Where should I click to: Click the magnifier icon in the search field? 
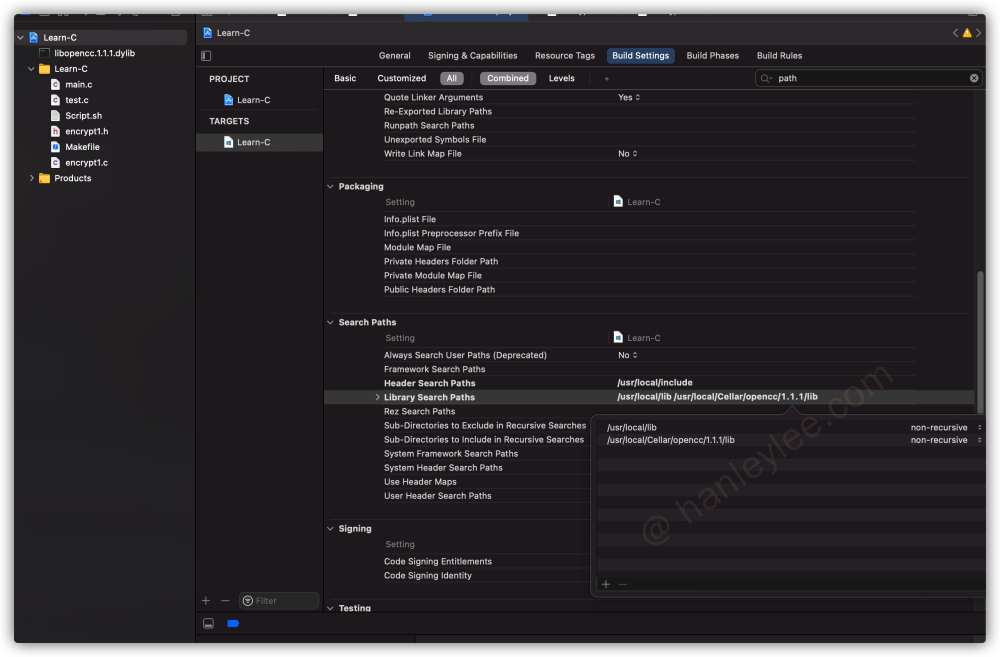point(766,78)
